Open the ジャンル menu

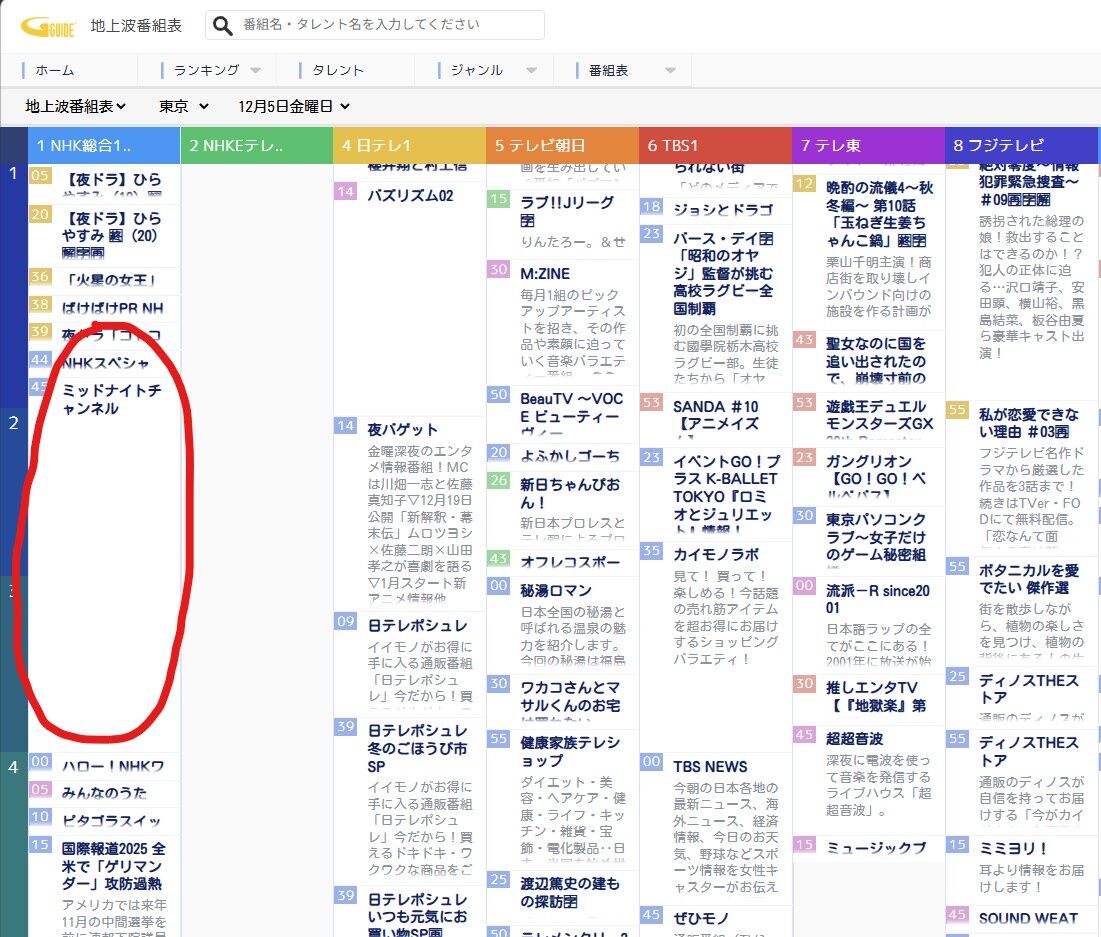[477, 70]
